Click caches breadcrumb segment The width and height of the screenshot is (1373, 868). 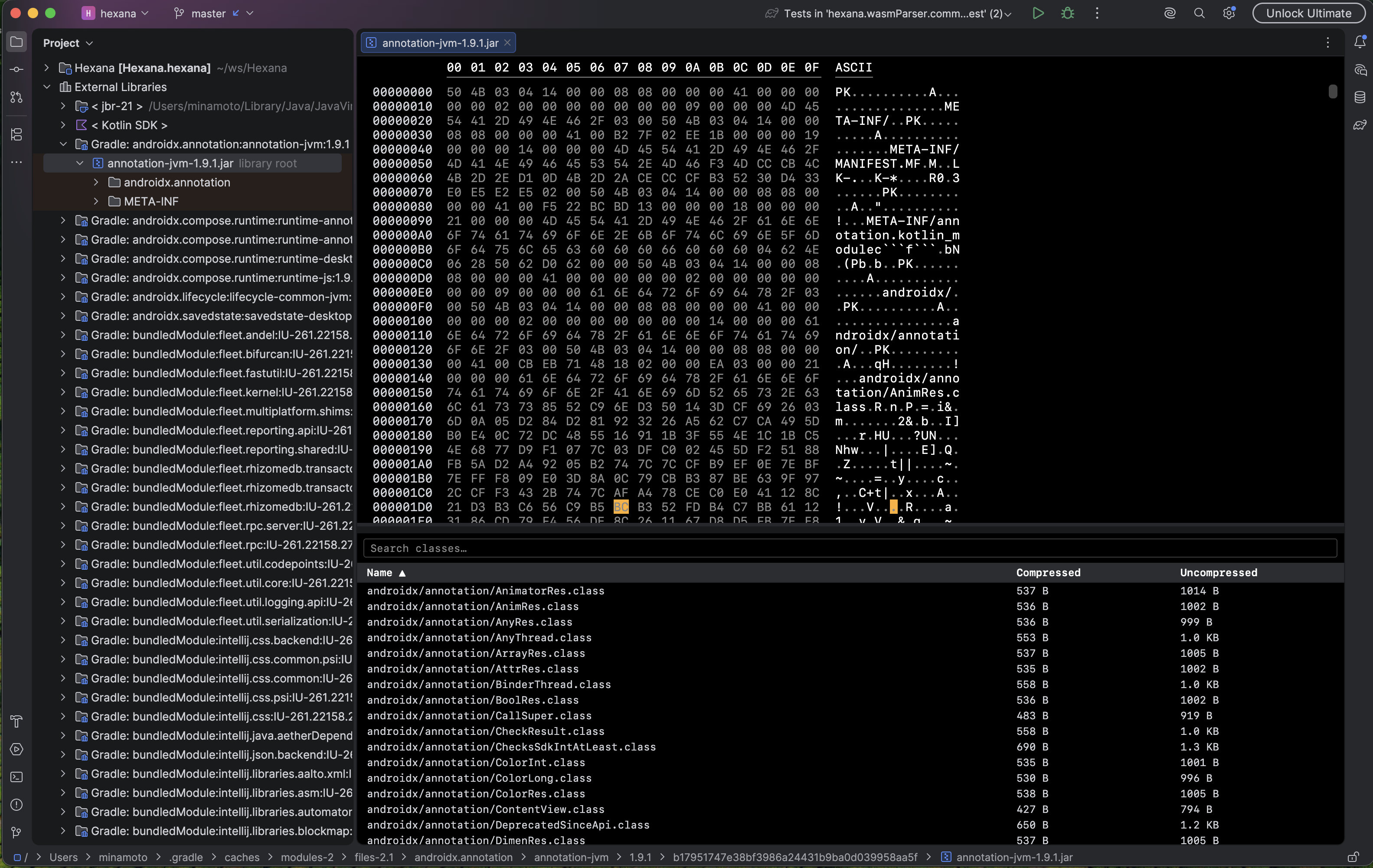coord(242,857)
